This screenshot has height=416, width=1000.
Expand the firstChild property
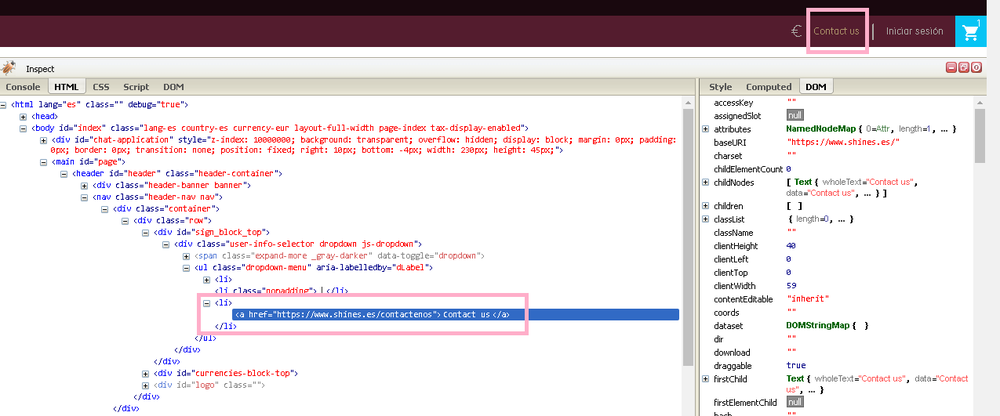click(705, 379)
